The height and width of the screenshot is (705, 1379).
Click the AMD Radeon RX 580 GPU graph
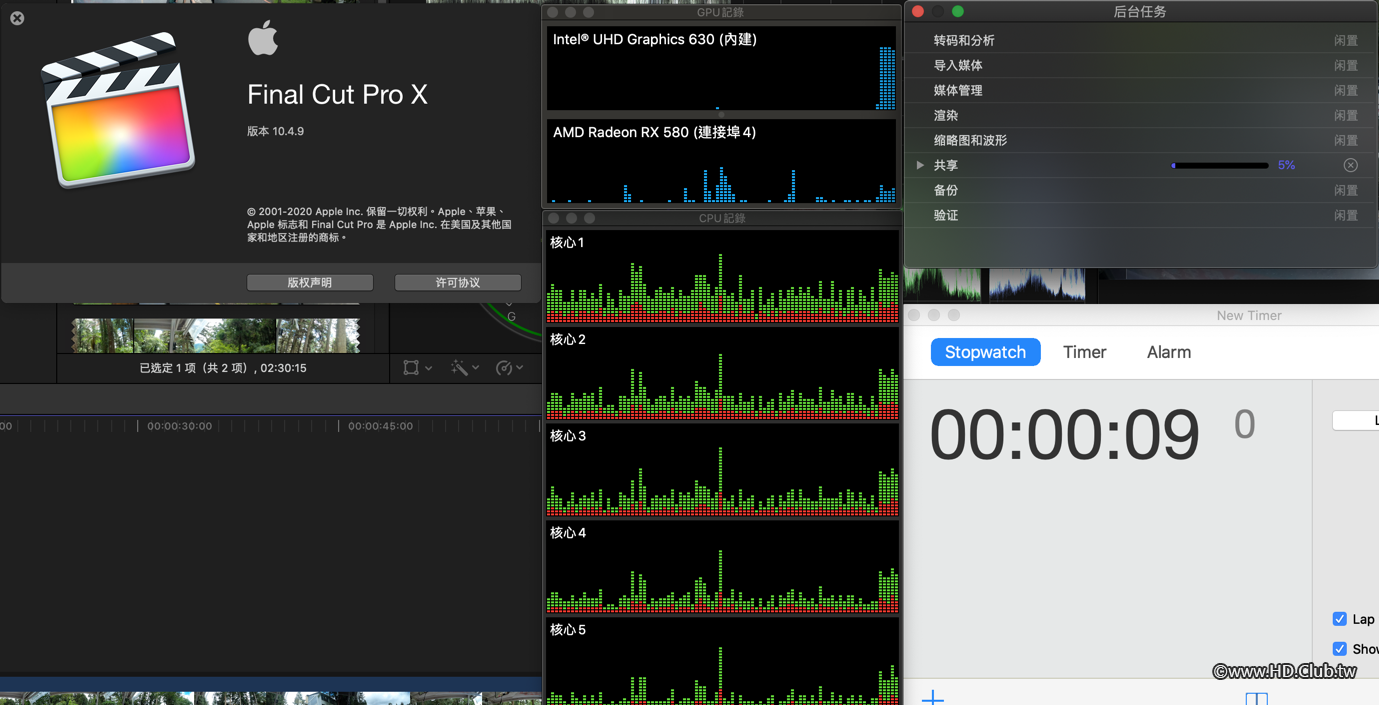point(721,161)
